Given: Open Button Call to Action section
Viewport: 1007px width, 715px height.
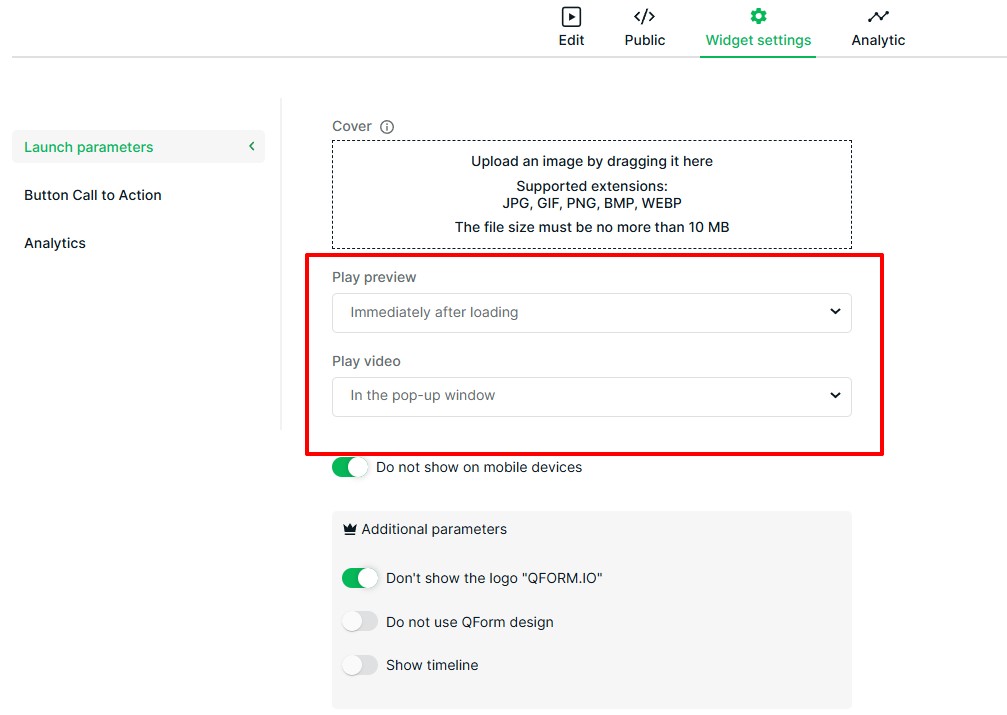Looking at the screenshot, I should (x=93, y=195).
